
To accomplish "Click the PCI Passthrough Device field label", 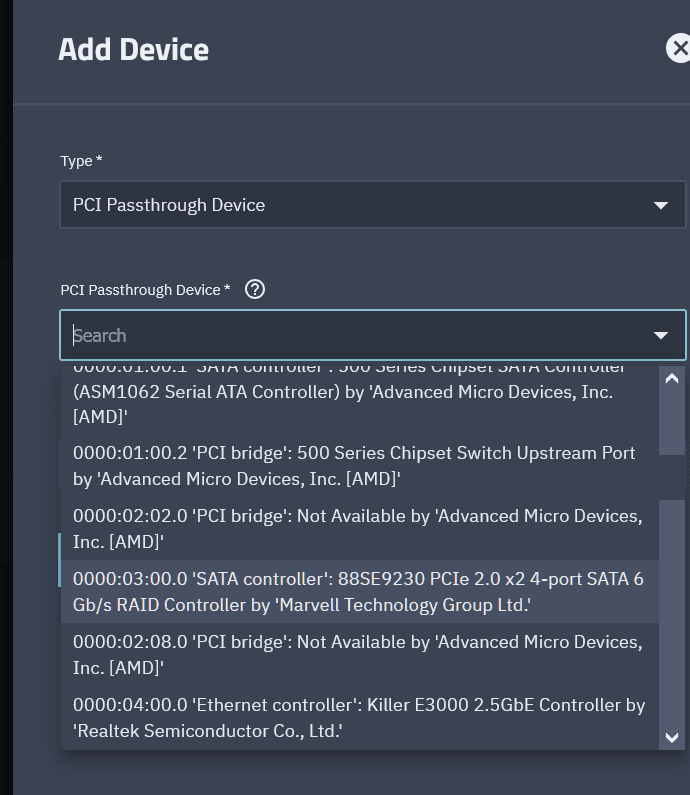I will [x=145, y=290].
